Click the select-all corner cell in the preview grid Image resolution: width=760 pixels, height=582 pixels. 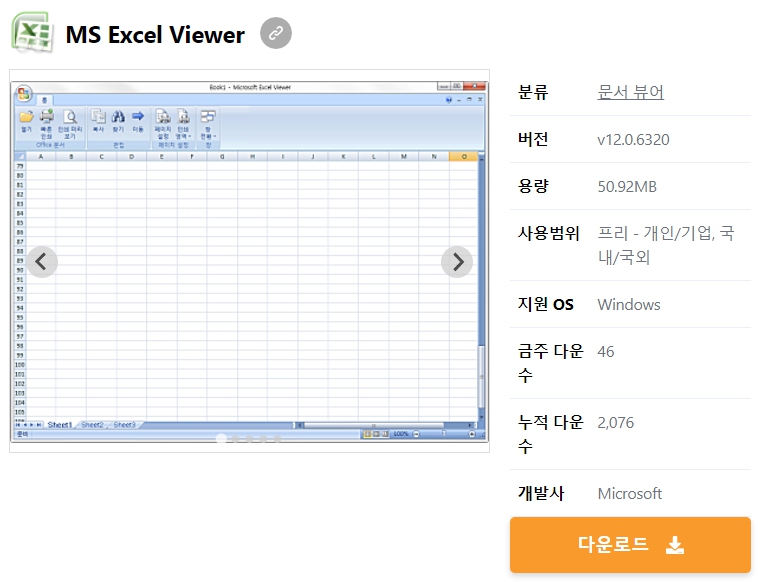20,157
